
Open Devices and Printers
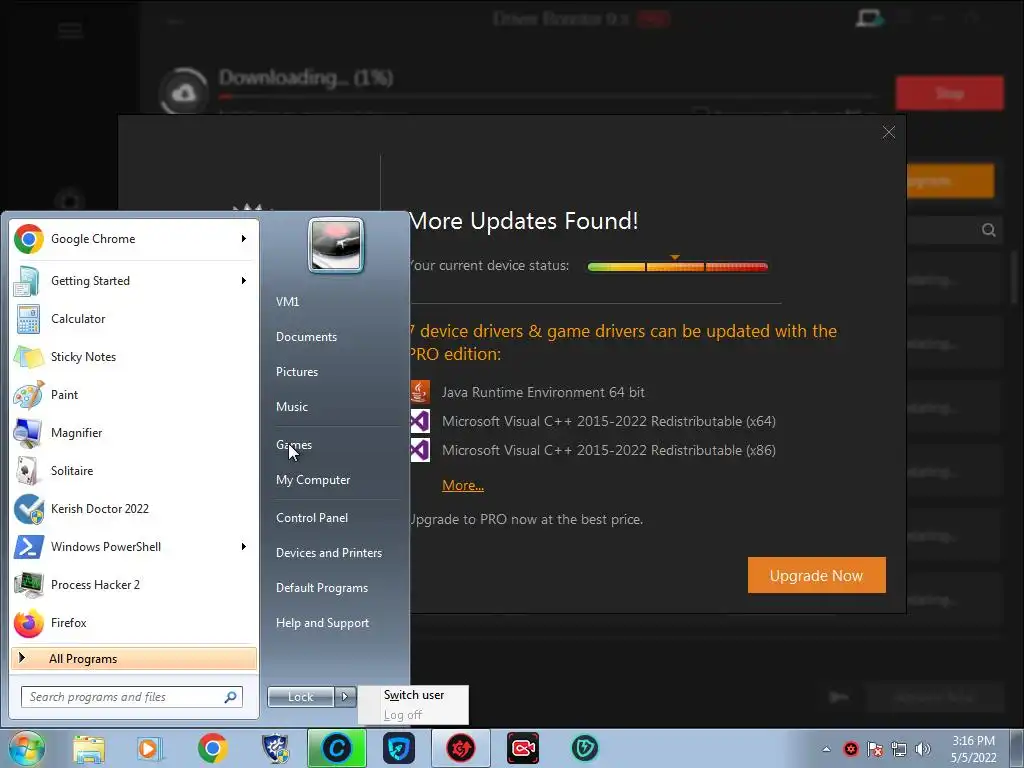[328, 553]
